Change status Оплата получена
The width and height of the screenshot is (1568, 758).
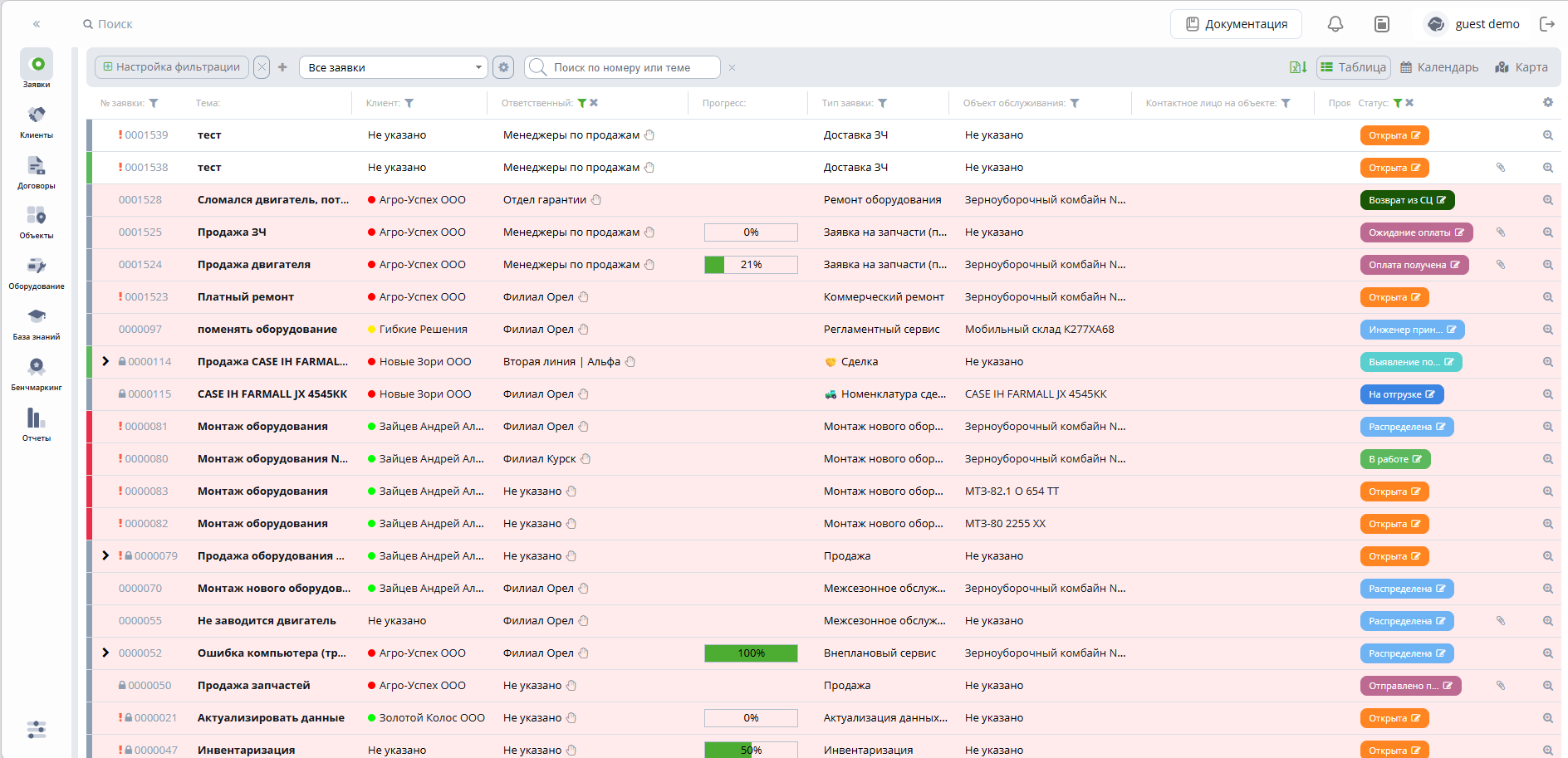[1414, 265]
